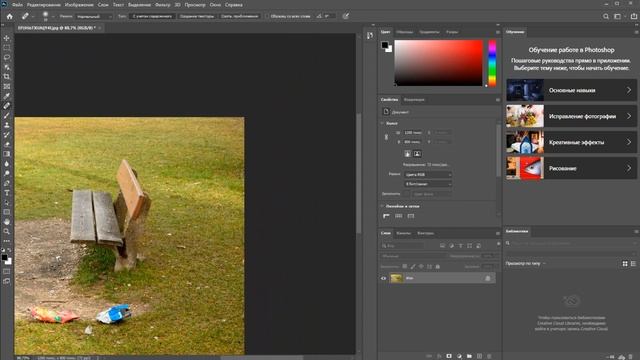Open the bit depth dropdown in Properties
The image size is (640, 360).
click(428, 184)
